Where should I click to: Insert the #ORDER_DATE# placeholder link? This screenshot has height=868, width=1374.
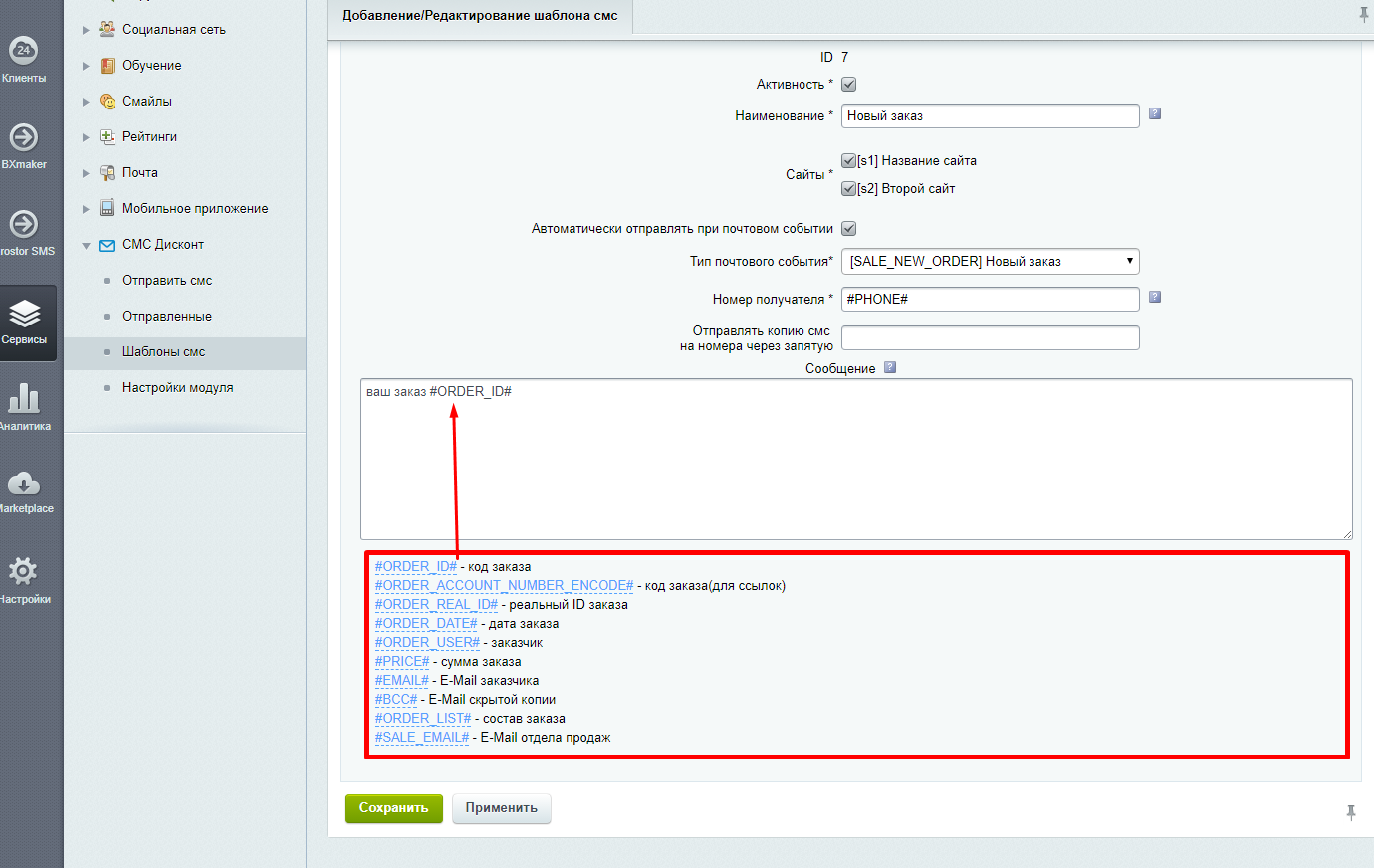pyautogui.click(x=426, y=624)
